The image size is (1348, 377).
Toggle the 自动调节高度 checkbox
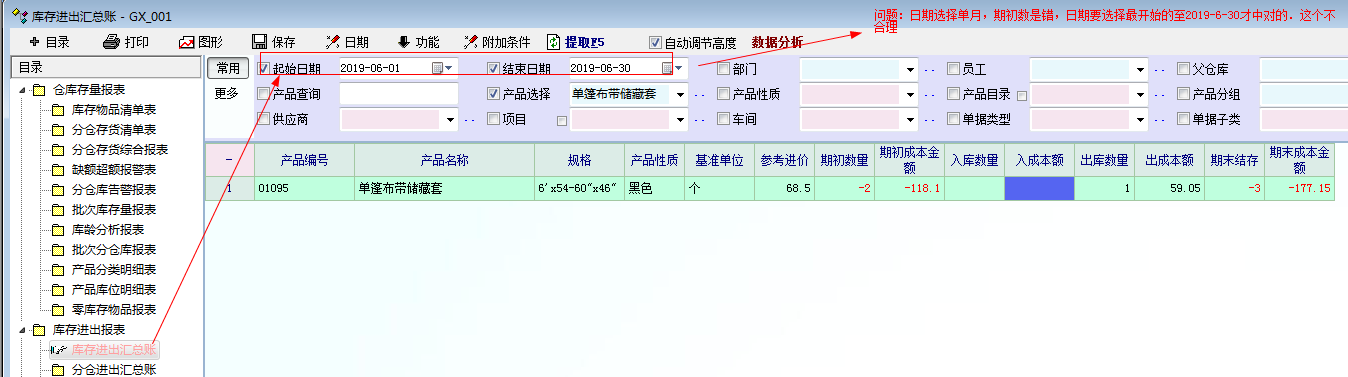[x=655, y=43]
